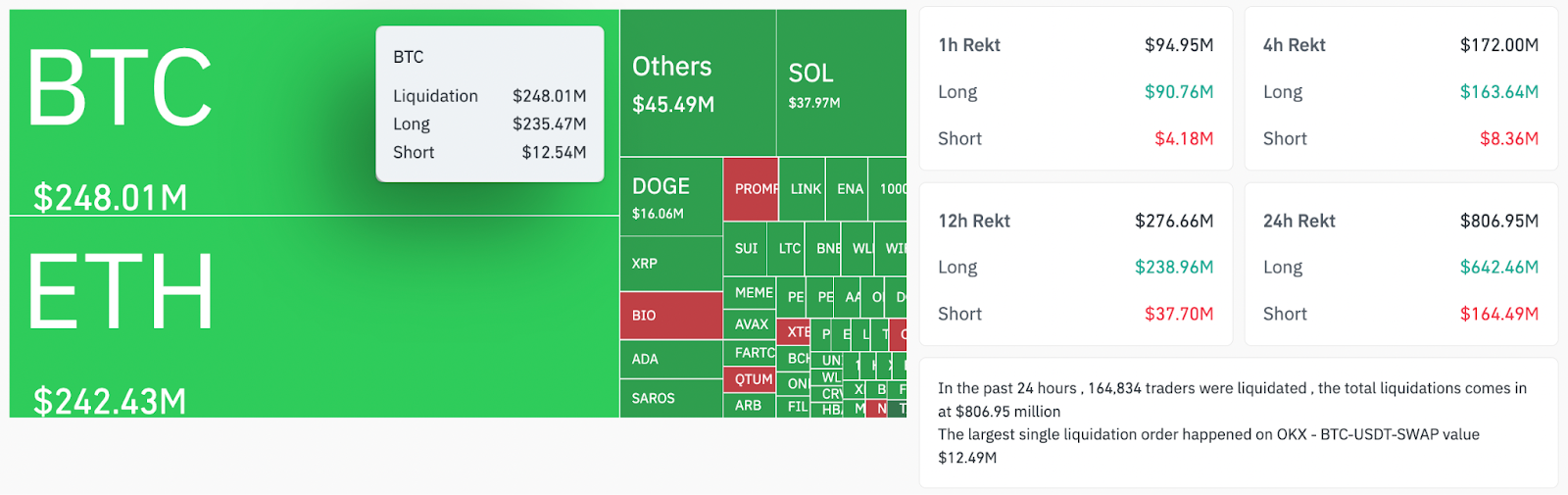Select the red BIO tile
The width and height of the screenshot is (1568, 495).
coord(671,316)
